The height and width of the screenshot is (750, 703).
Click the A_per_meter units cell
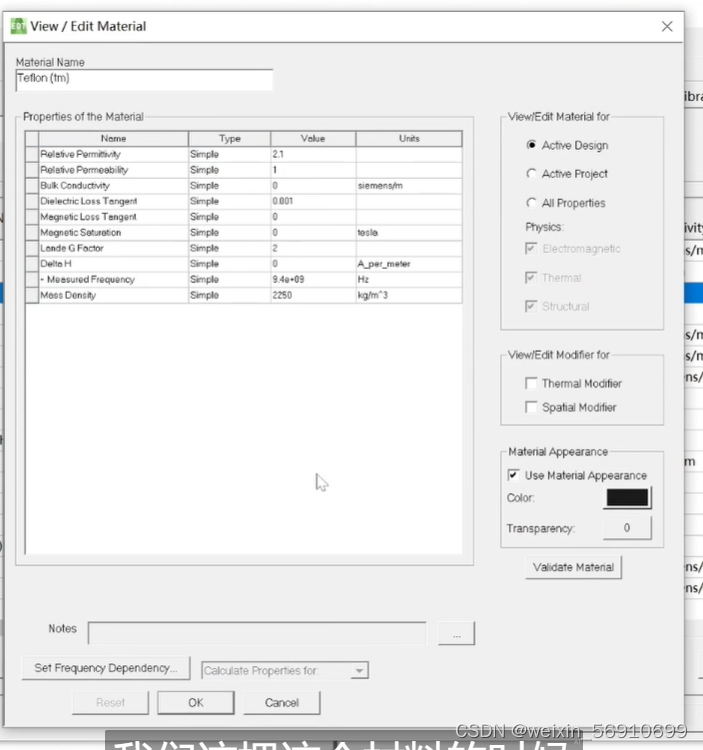point(409,264)
